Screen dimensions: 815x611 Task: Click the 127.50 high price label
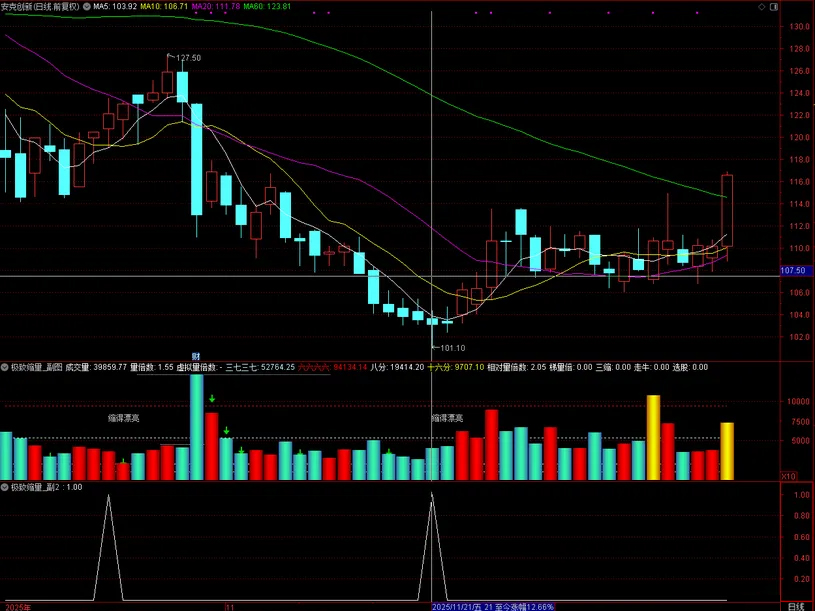[188, 58]
